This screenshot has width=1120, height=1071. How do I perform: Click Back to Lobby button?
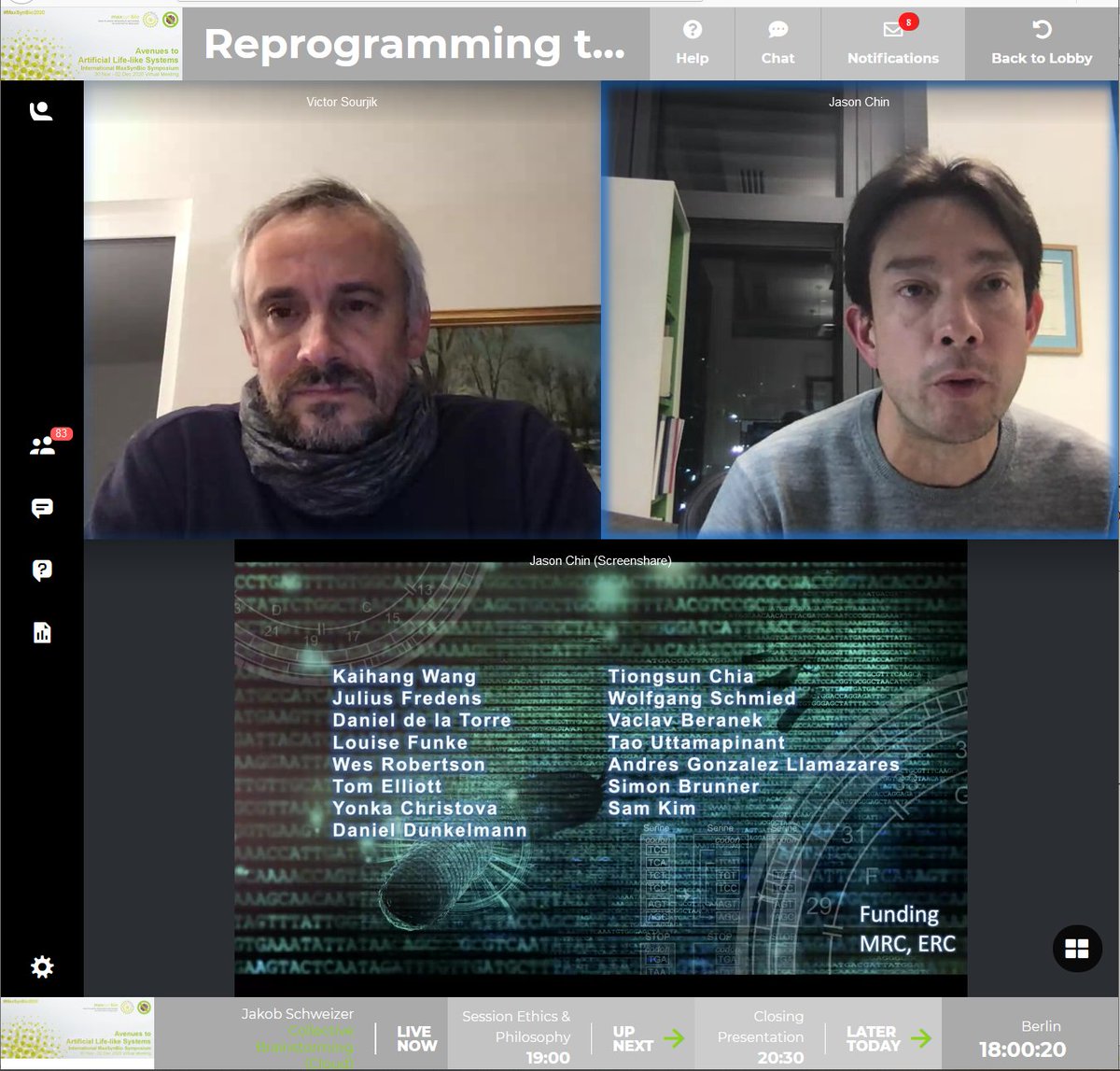point(1042,44)
